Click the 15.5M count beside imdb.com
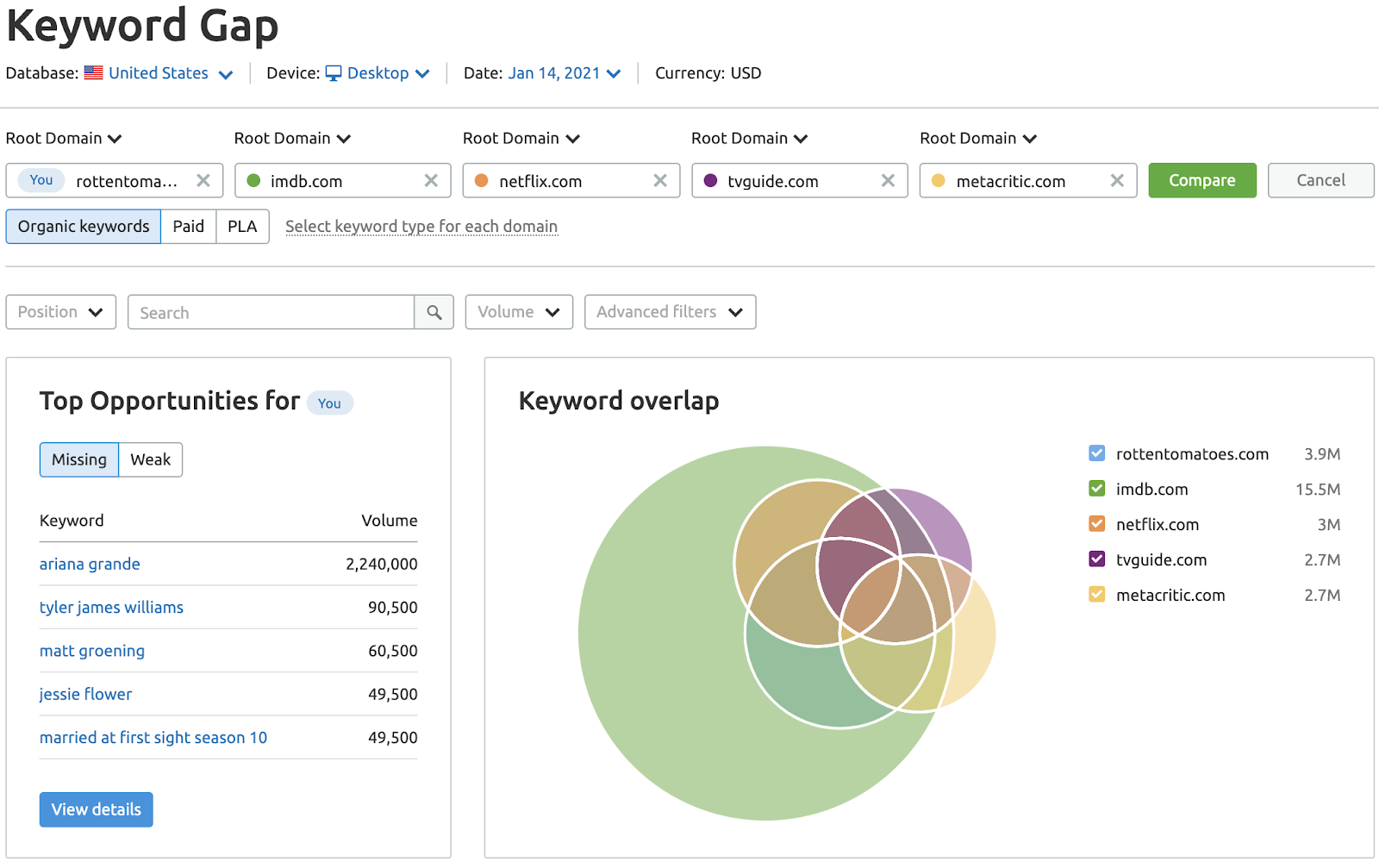 click(1318, 489)
